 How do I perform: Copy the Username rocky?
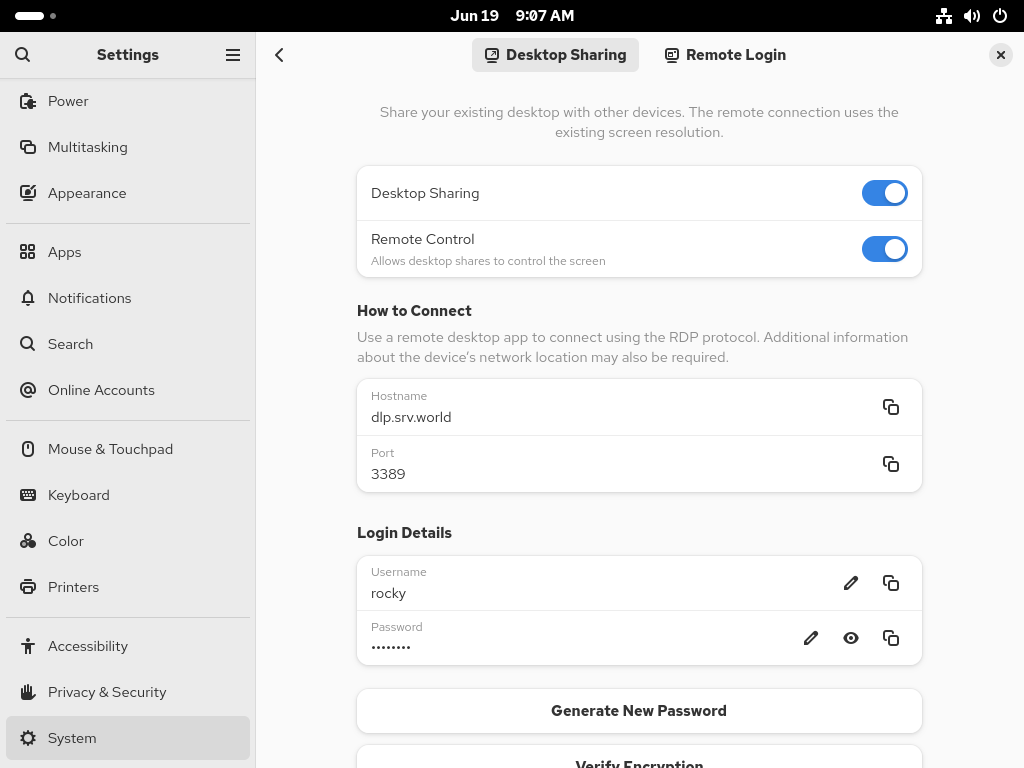tap(890, 583)
